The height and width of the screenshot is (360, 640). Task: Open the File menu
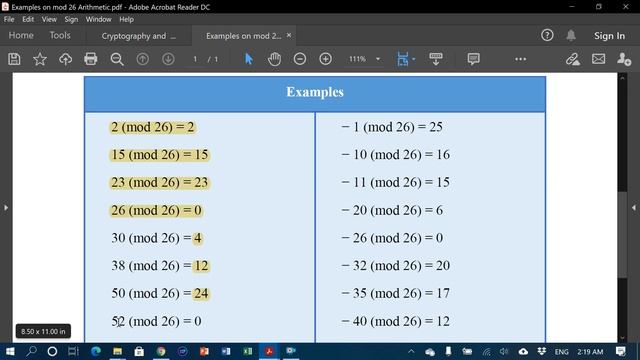pos(9,19)
